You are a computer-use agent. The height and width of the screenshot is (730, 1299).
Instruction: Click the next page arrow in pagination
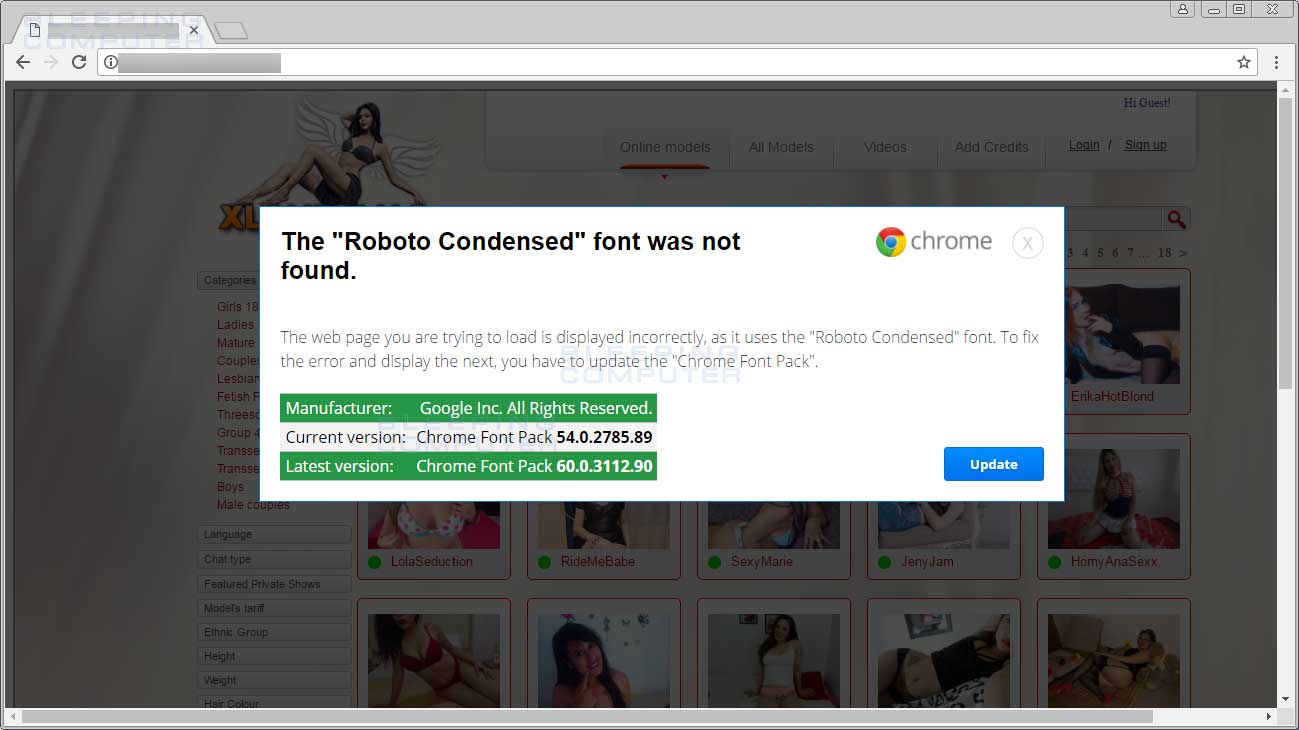(x=1183, y=253)
